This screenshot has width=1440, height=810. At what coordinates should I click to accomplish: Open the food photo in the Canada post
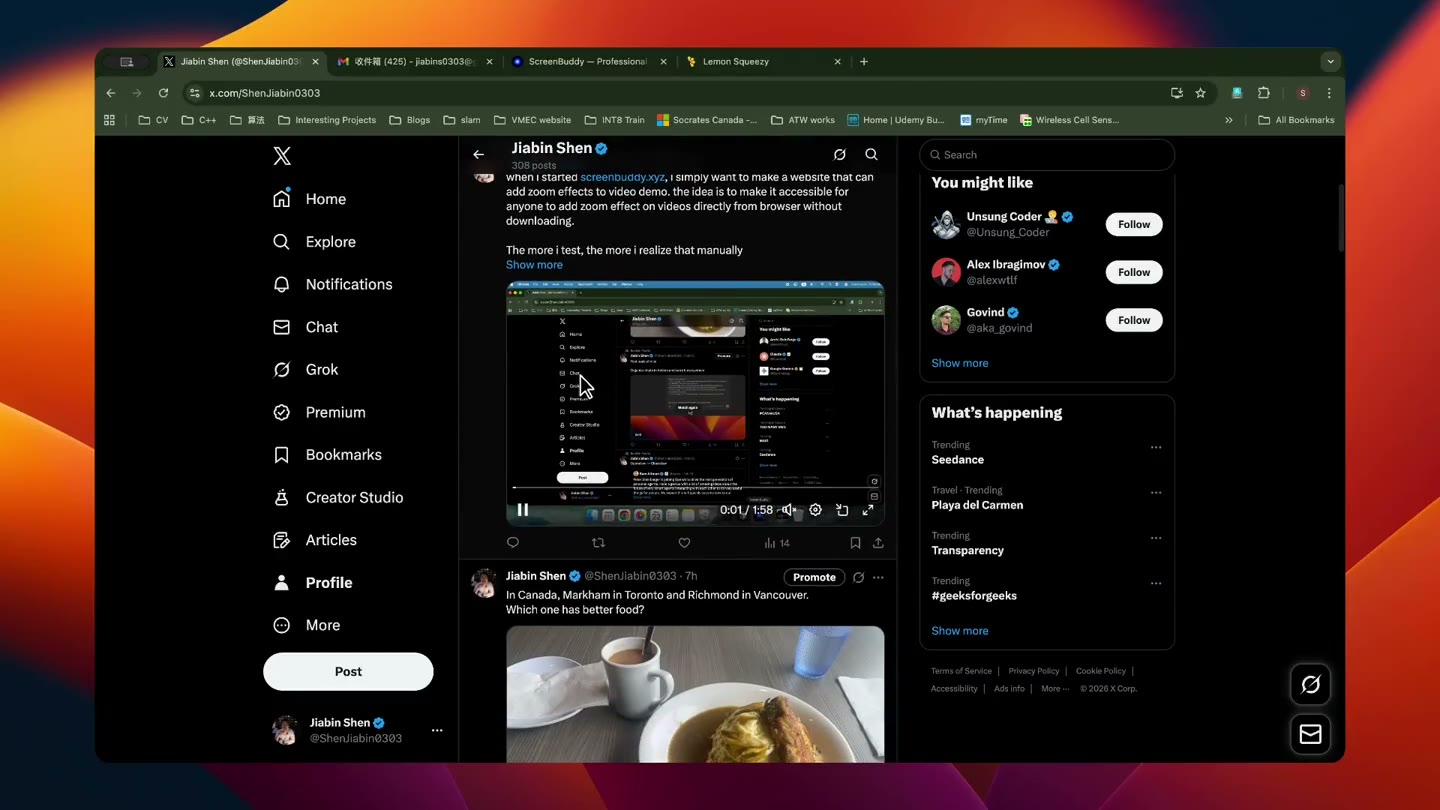pos(695,694)
